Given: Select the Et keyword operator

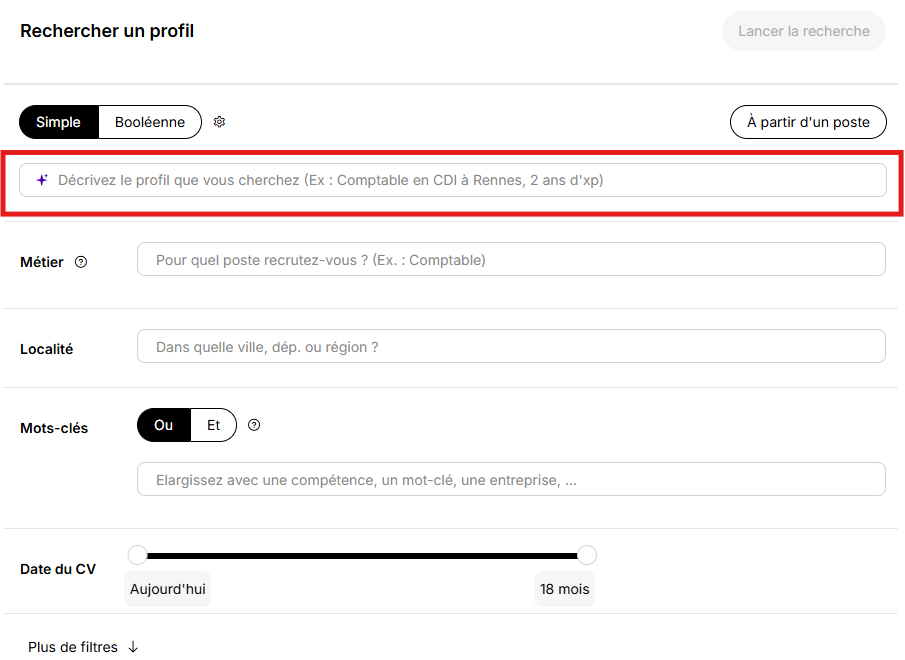Looking at the screenshot, I should [214, 425].
